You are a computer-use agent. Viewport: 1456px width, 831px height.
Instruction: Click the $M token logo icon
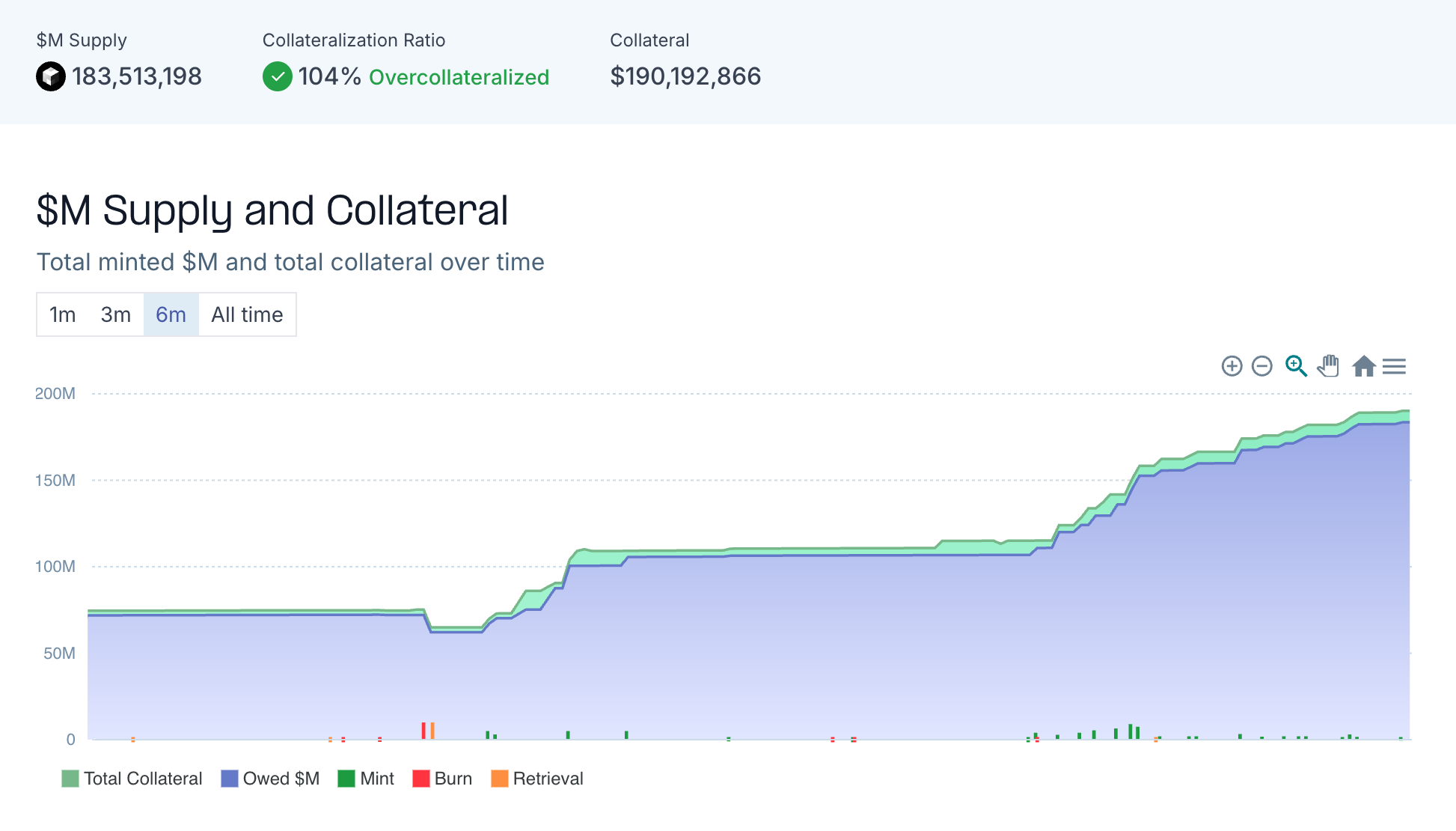click(51, 76)
